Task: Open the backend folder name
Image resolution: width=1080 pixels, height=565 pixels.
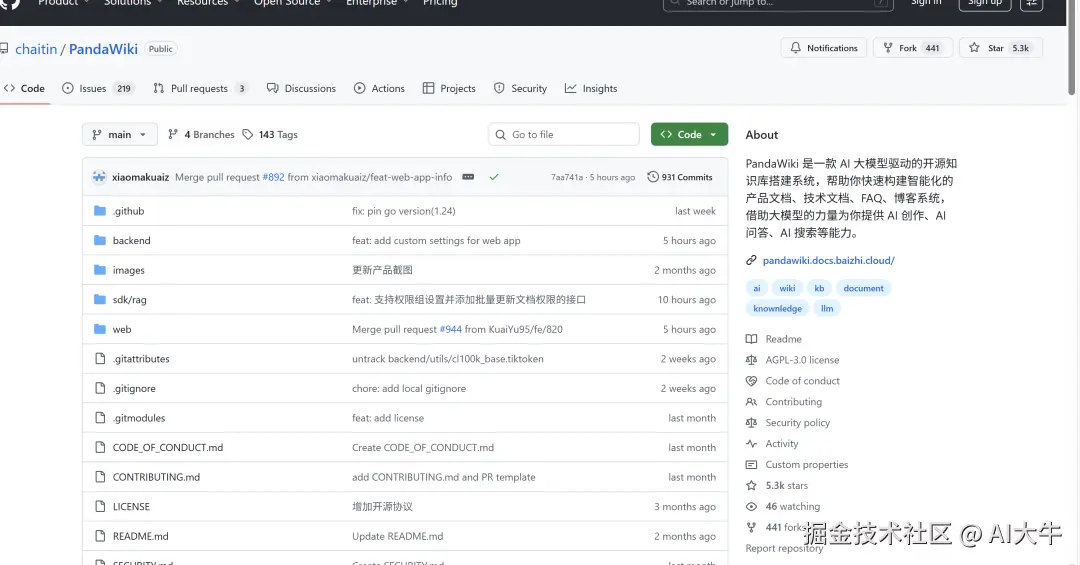Action: pyautogui.click(x=132, y=240)
